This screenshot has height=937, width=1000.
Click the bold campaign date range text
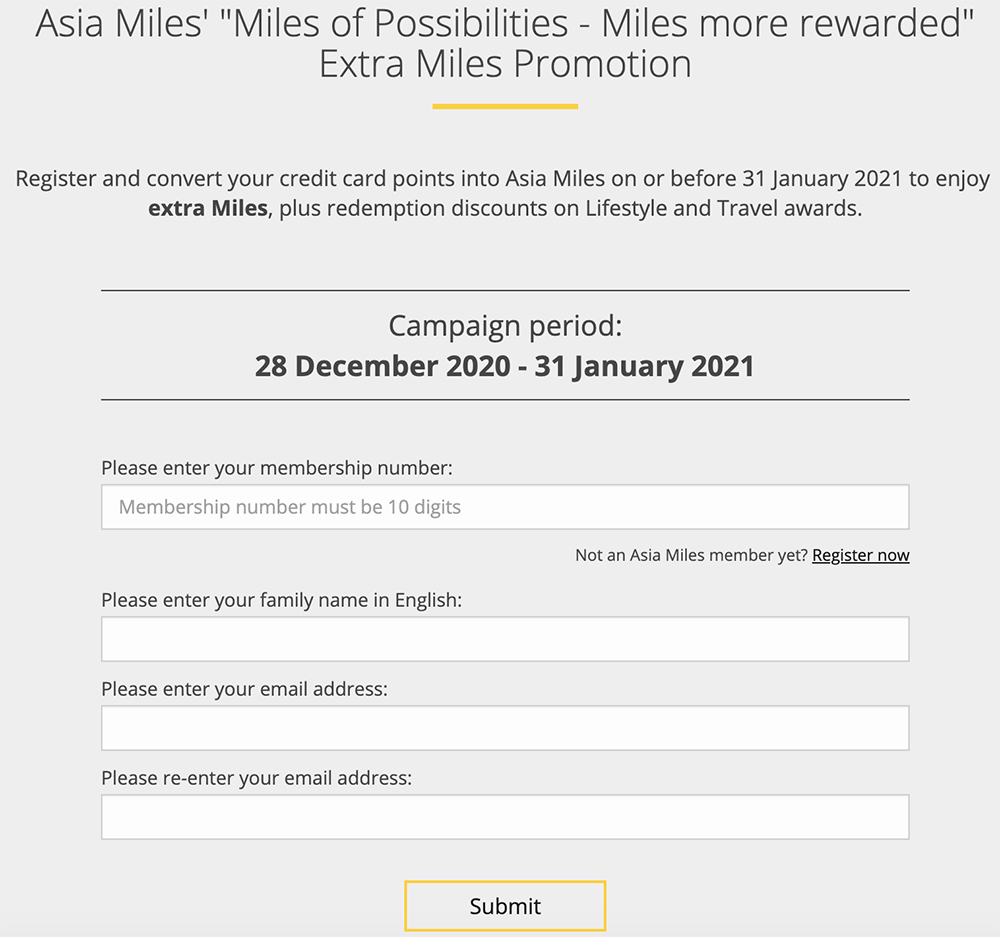click(x=505, y=365)
